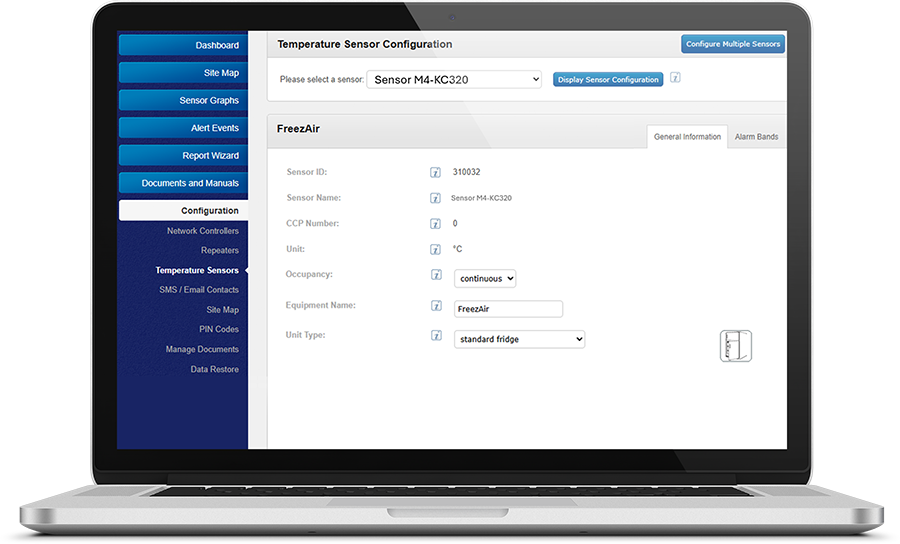Open the Unit Type dropdown showing standard fridge
Viewport: 900px width, 544px height.
click(519, 339)
